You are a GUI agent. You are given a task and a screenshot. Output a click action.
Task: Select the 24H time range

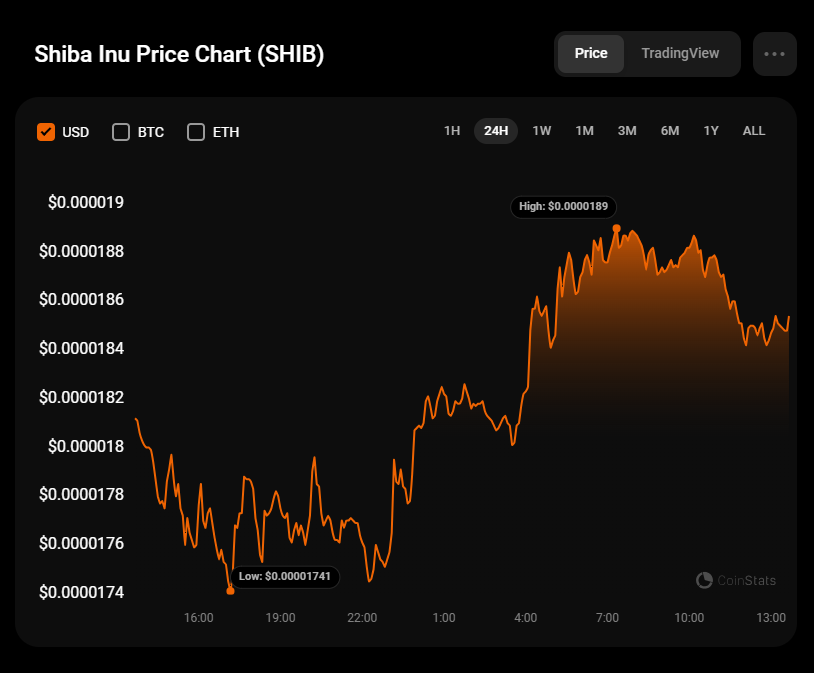[x=496, y=131]
